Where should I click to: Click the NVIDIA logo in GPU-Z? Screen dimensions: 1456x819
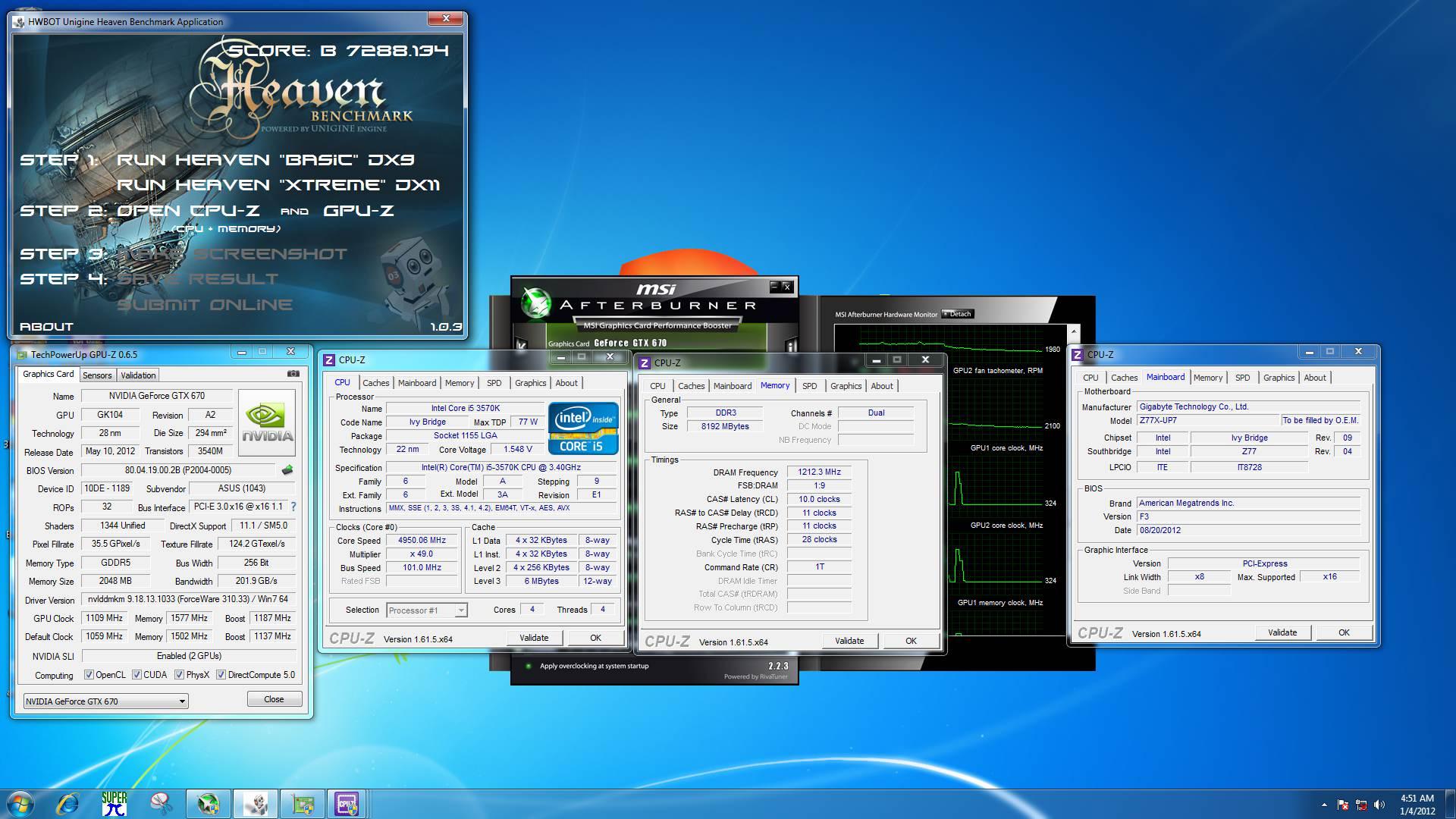coord(267,423)
